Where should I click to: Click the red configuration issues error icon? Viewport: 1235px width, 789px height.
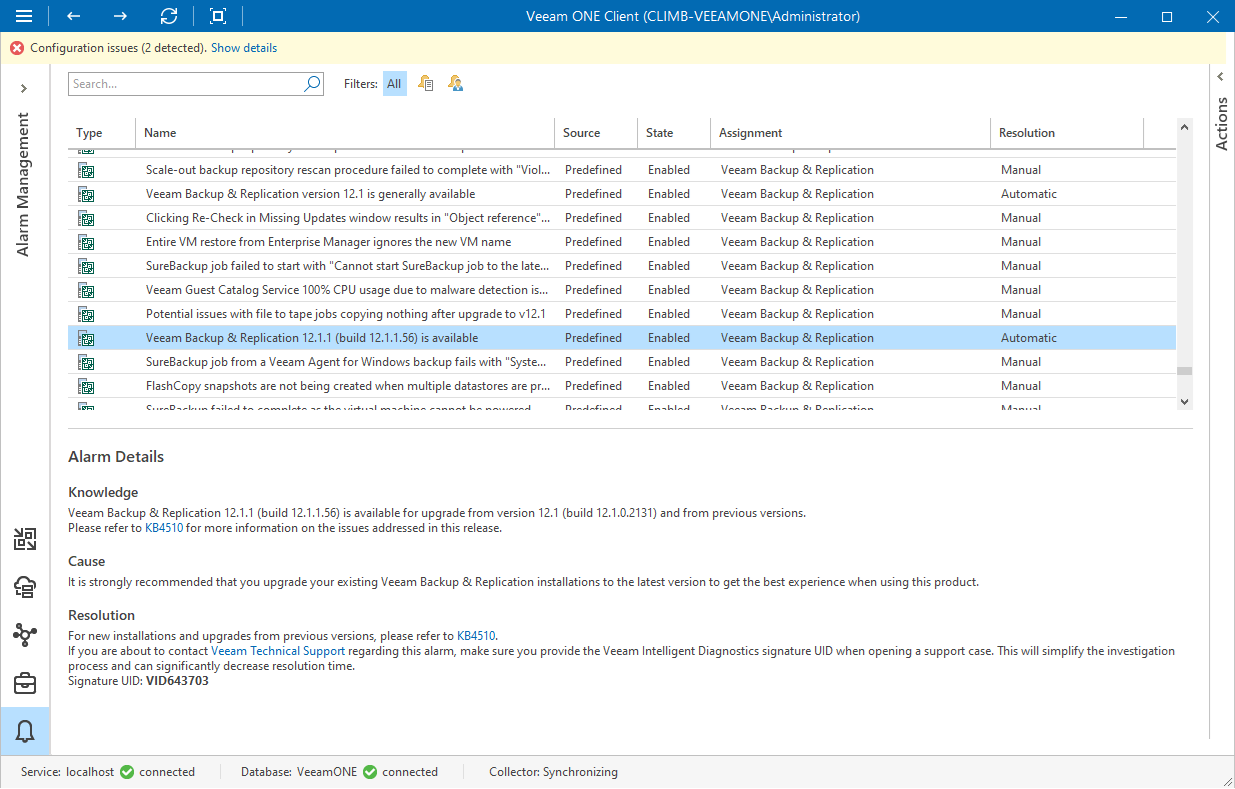[x=17, y=48]
